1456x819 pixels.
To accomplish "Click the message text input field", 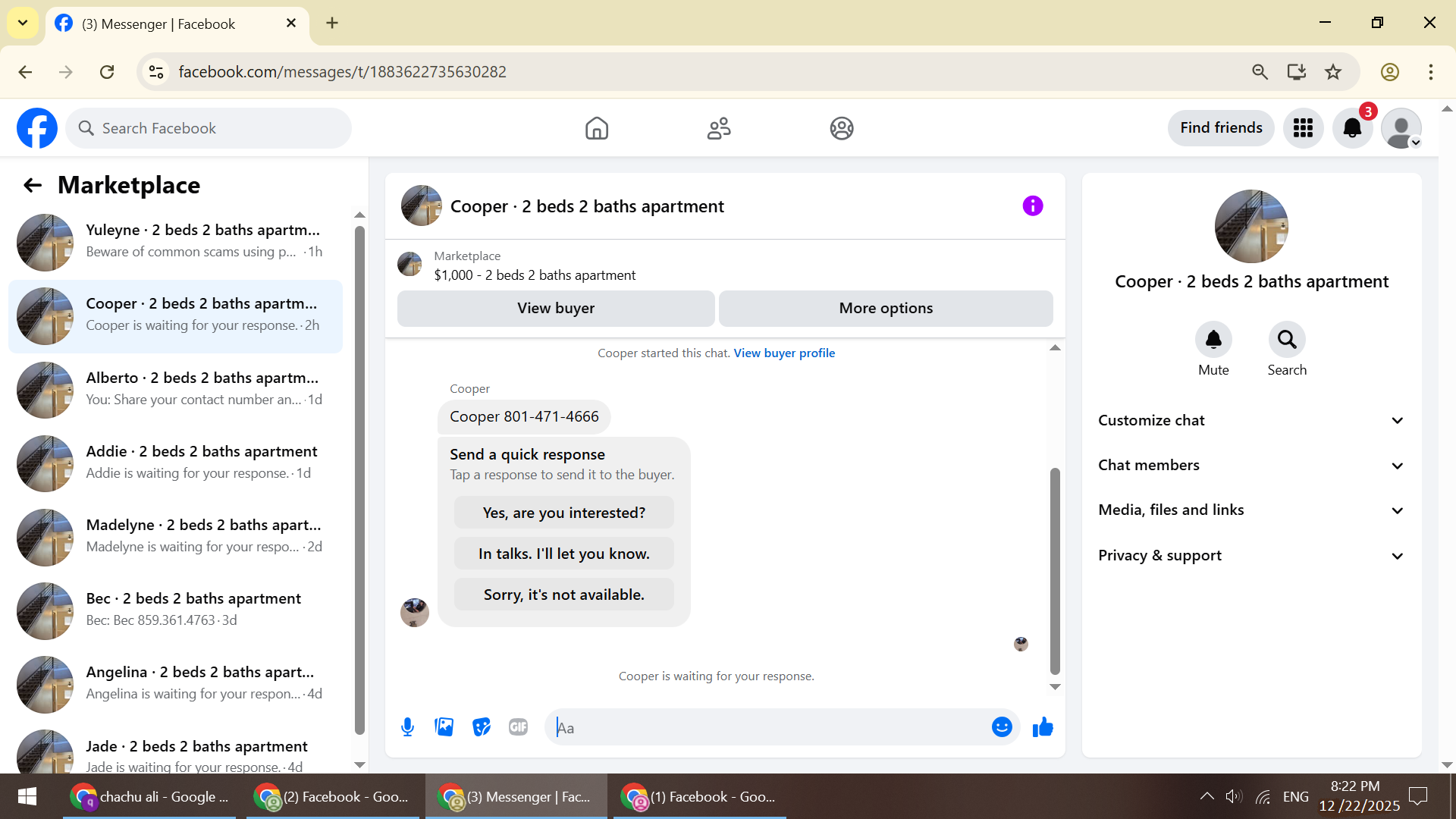I will (766, 727).
